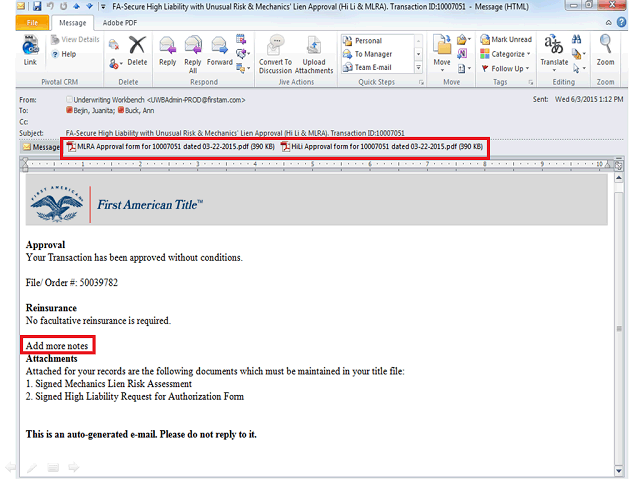The height and width of the screenshot is (480, 640).
Task: Switch to the Message body tab
Action: coord(40,147)
